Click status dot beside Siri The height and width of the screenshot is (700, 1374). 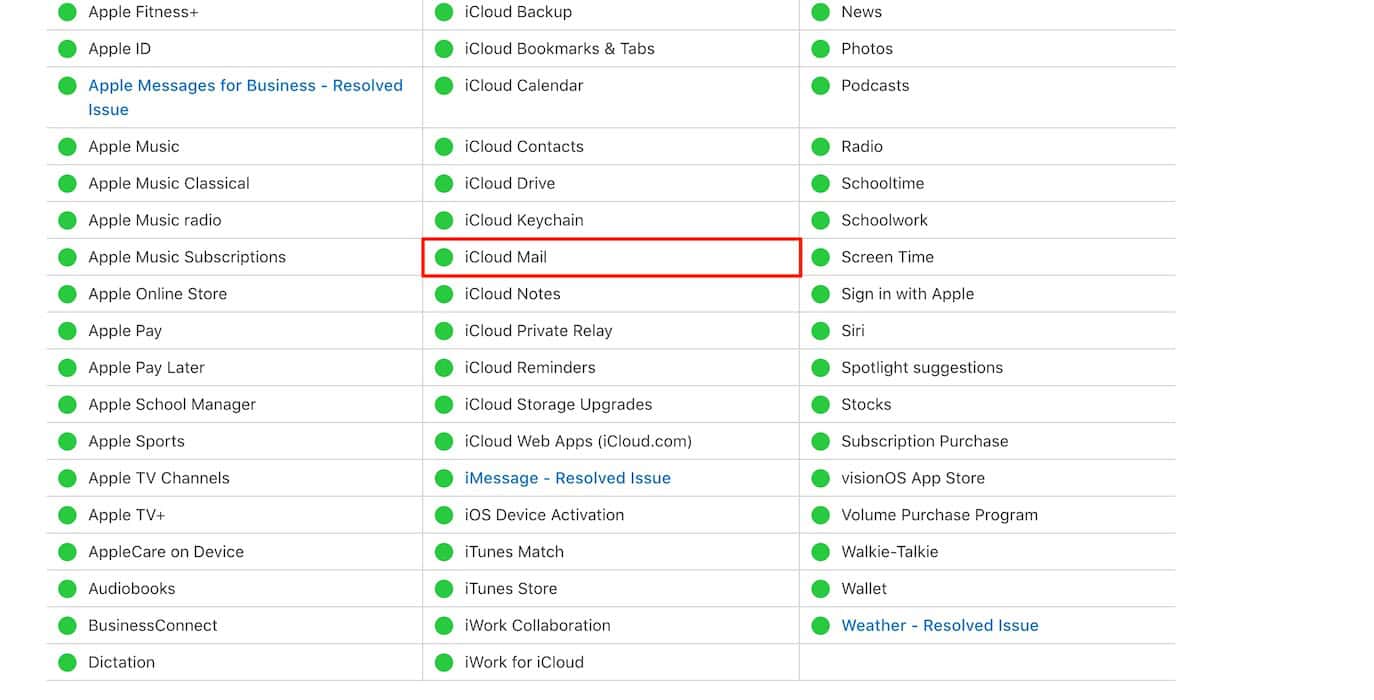(x=821, y=331)
